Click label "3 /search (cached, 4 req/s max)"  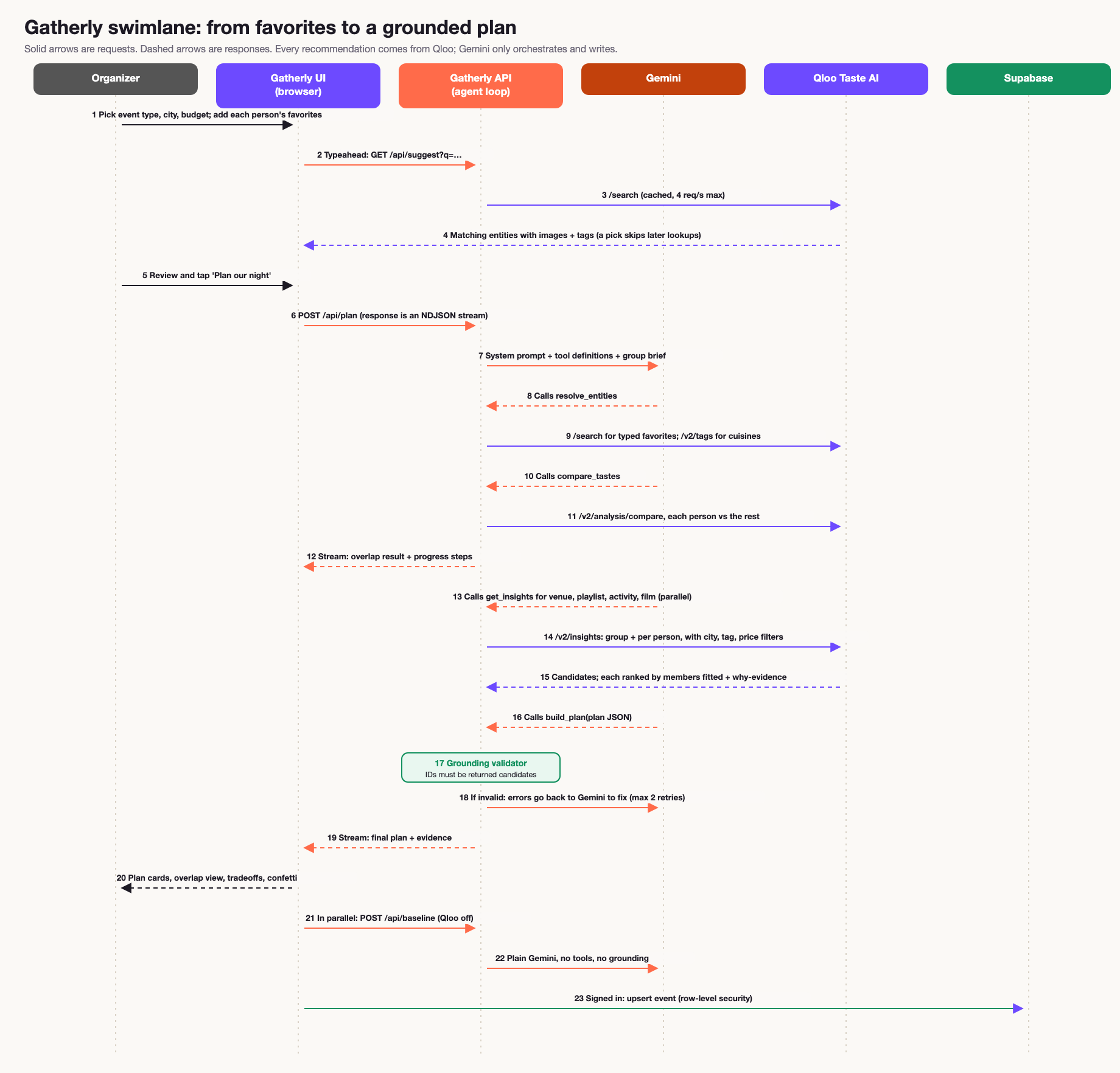[663, 195]
